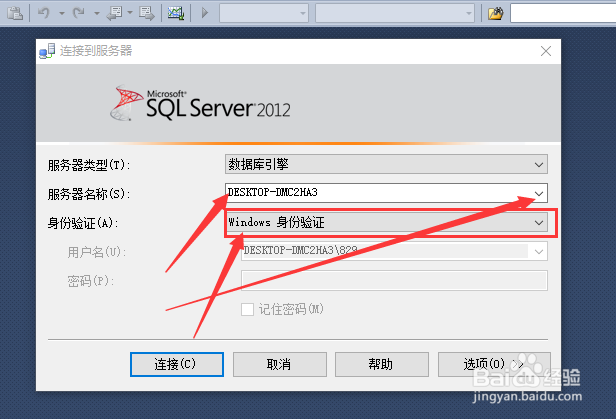616x419 pixels.
Task: Click the navigate backward icon
Action: pyautogui.click(x=114, y=13)
